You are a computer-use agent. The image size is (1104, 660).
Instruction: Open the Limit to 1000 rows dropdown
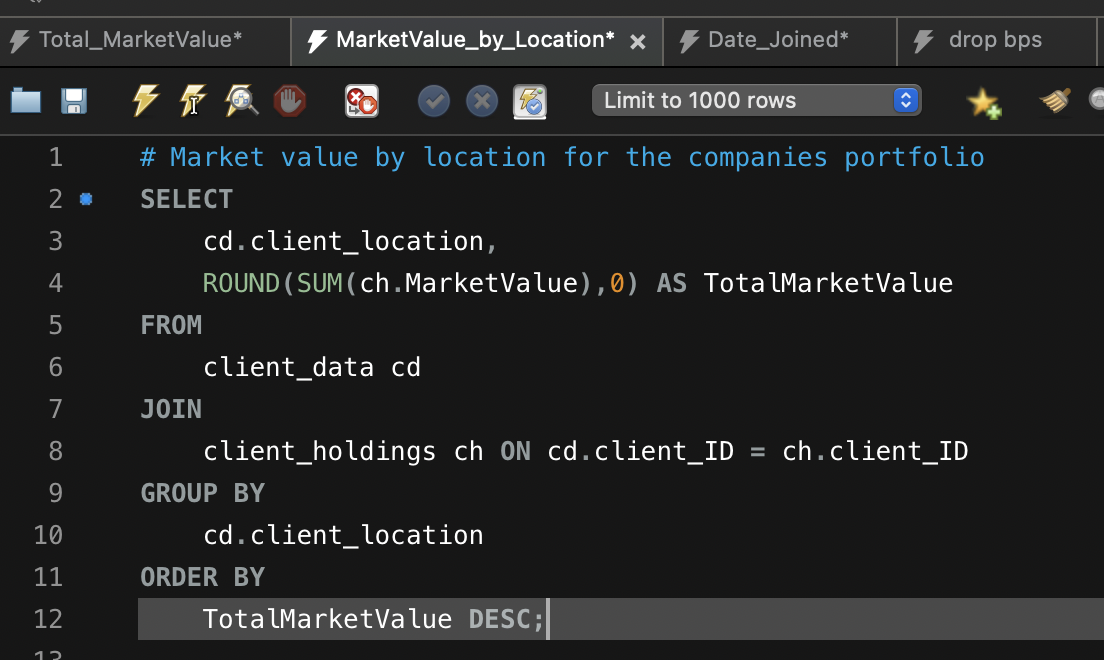(756, 100)
